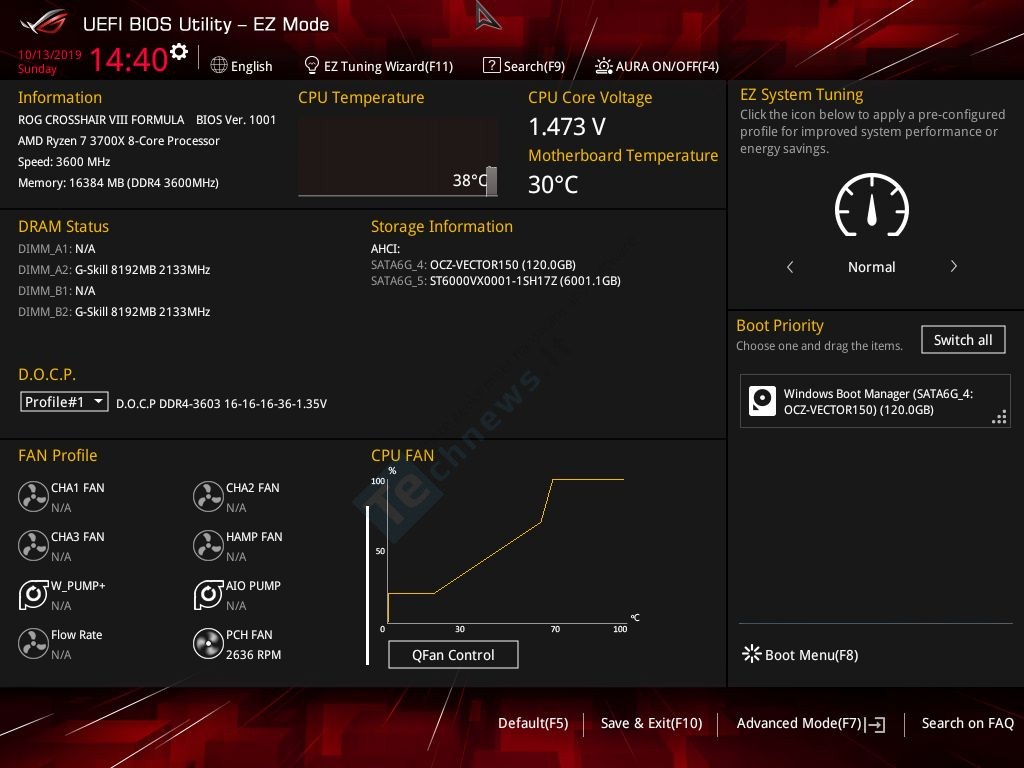Click the boot entry drag handle dots
Screen dimensions: 1024x768
(x=999, y=417)
